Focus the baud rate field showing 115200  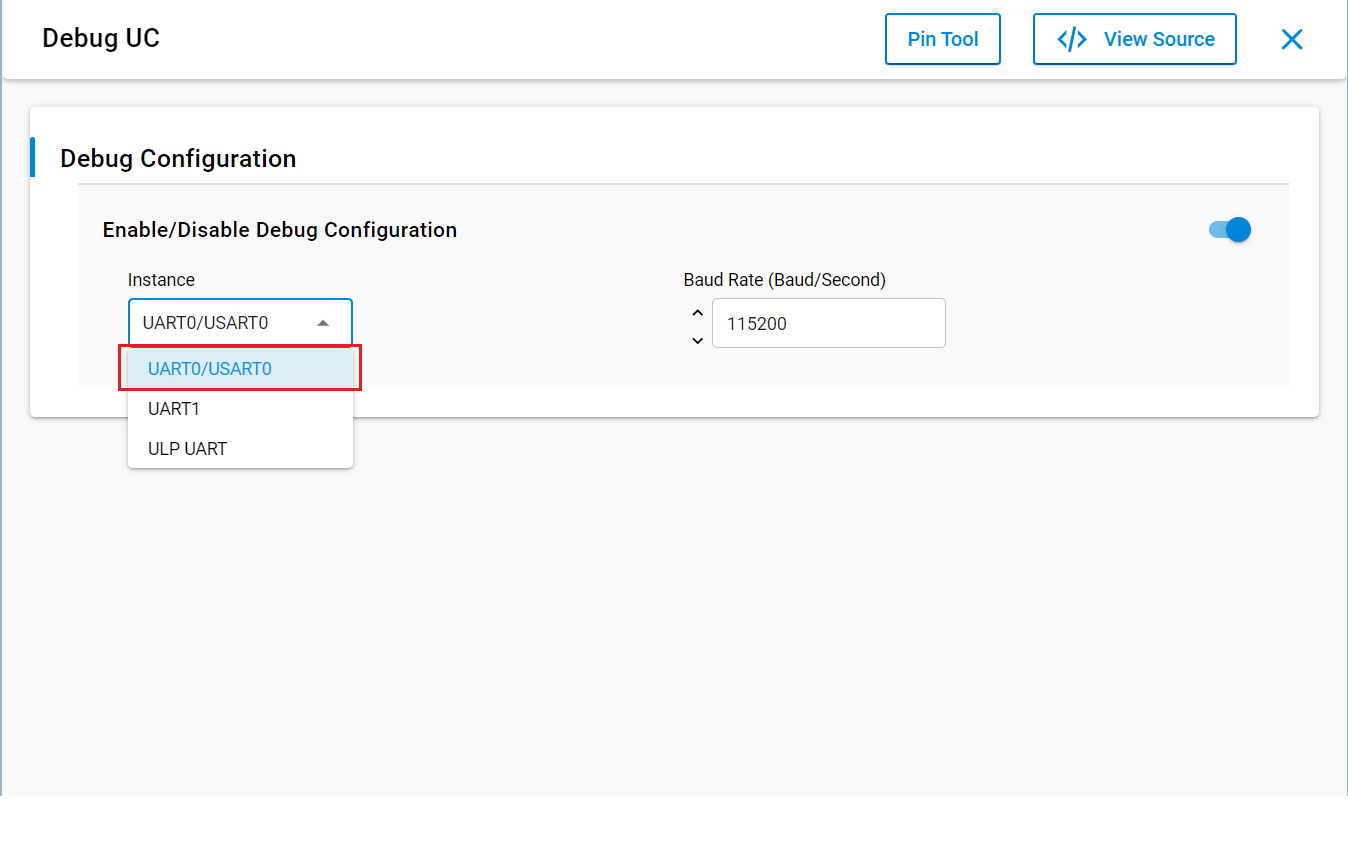(828, 324)
